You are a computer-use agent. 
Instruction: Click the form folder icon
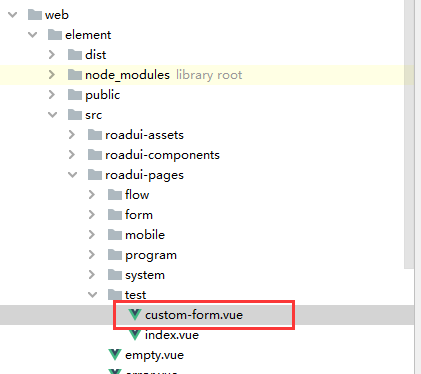[x=115, y=215]
